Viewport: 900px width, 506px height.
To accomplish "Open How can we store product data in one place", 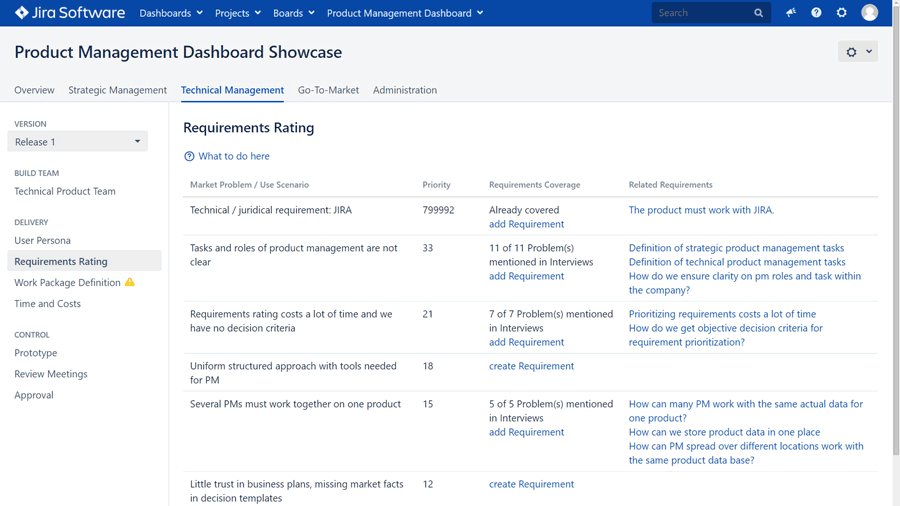I will (x=724, y=432).
